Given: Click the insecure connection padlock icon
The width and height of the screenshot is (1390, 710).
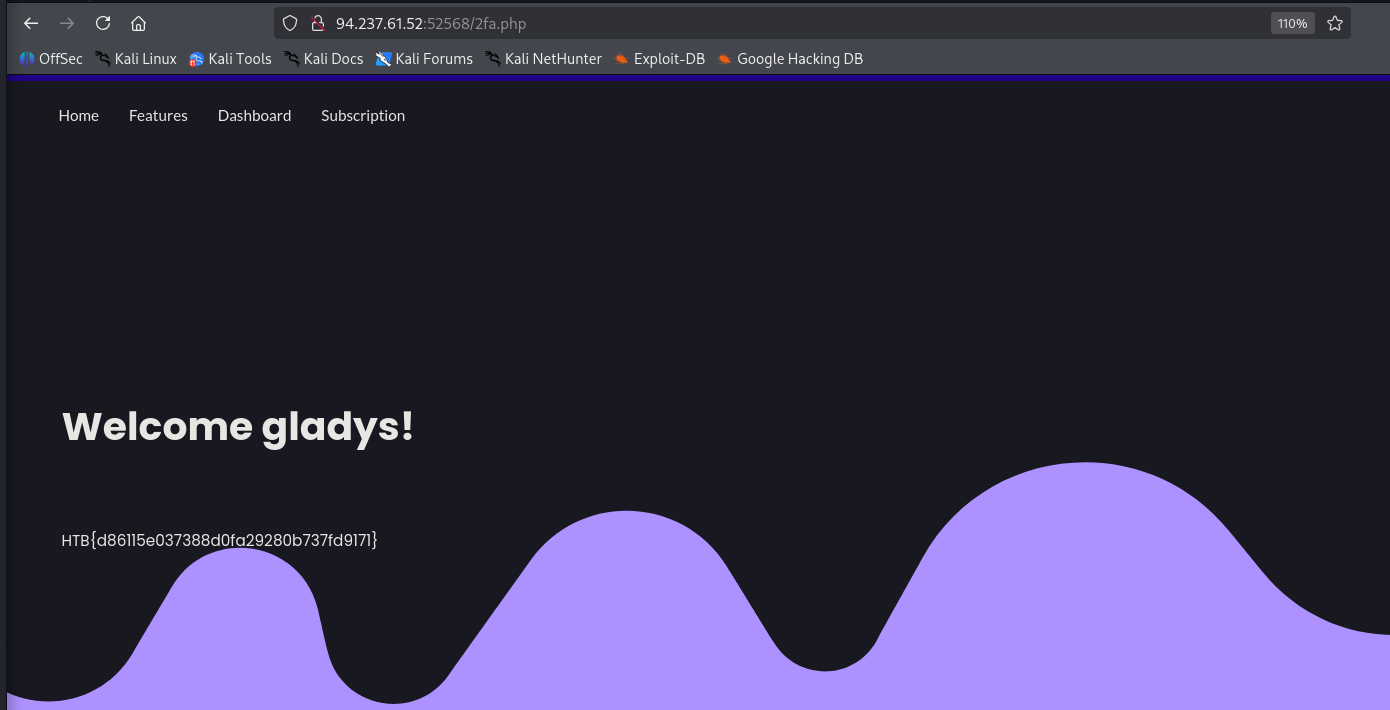Looking at the screenshot, I should tap(318, 23).
